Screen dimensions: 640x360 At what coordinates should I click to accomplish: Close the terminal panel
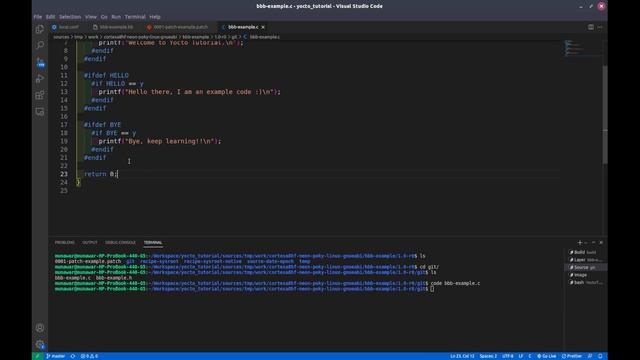point(601,242)
